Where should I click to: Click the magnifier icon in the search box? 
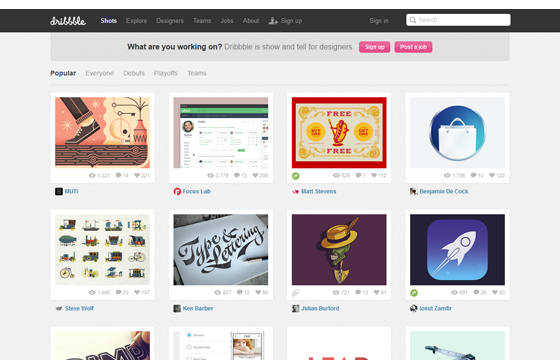[413, 20]
